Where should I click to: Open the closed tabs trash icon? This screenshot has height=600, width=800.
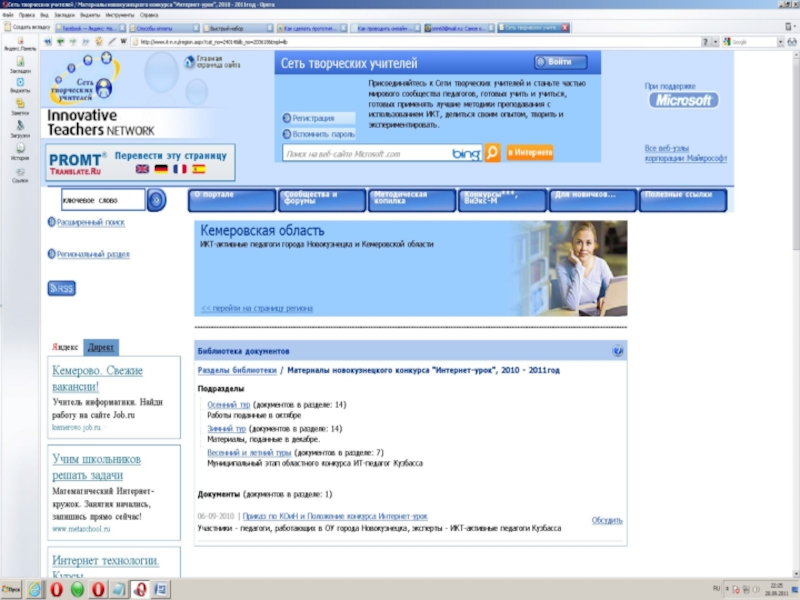(x=790, y=27)
